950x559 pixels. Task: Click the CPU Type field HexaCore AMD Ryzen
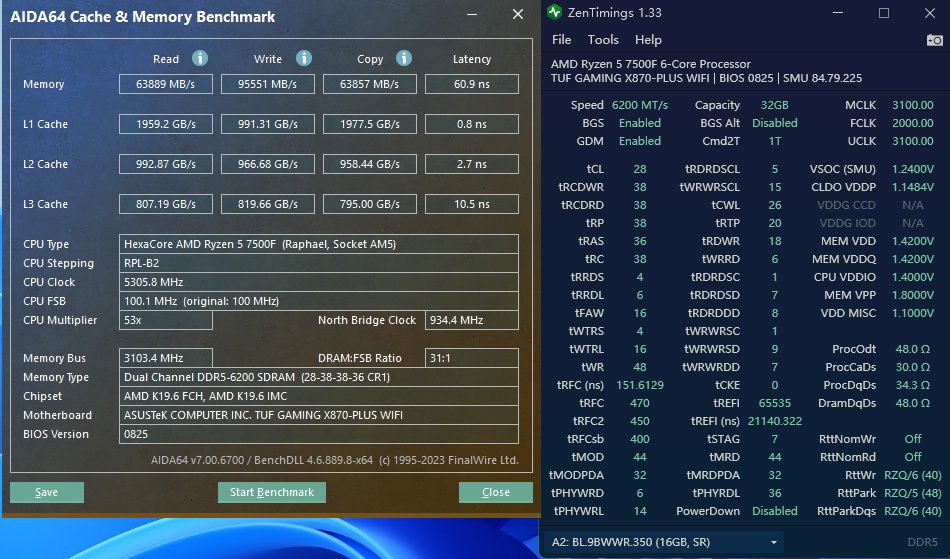319,244
